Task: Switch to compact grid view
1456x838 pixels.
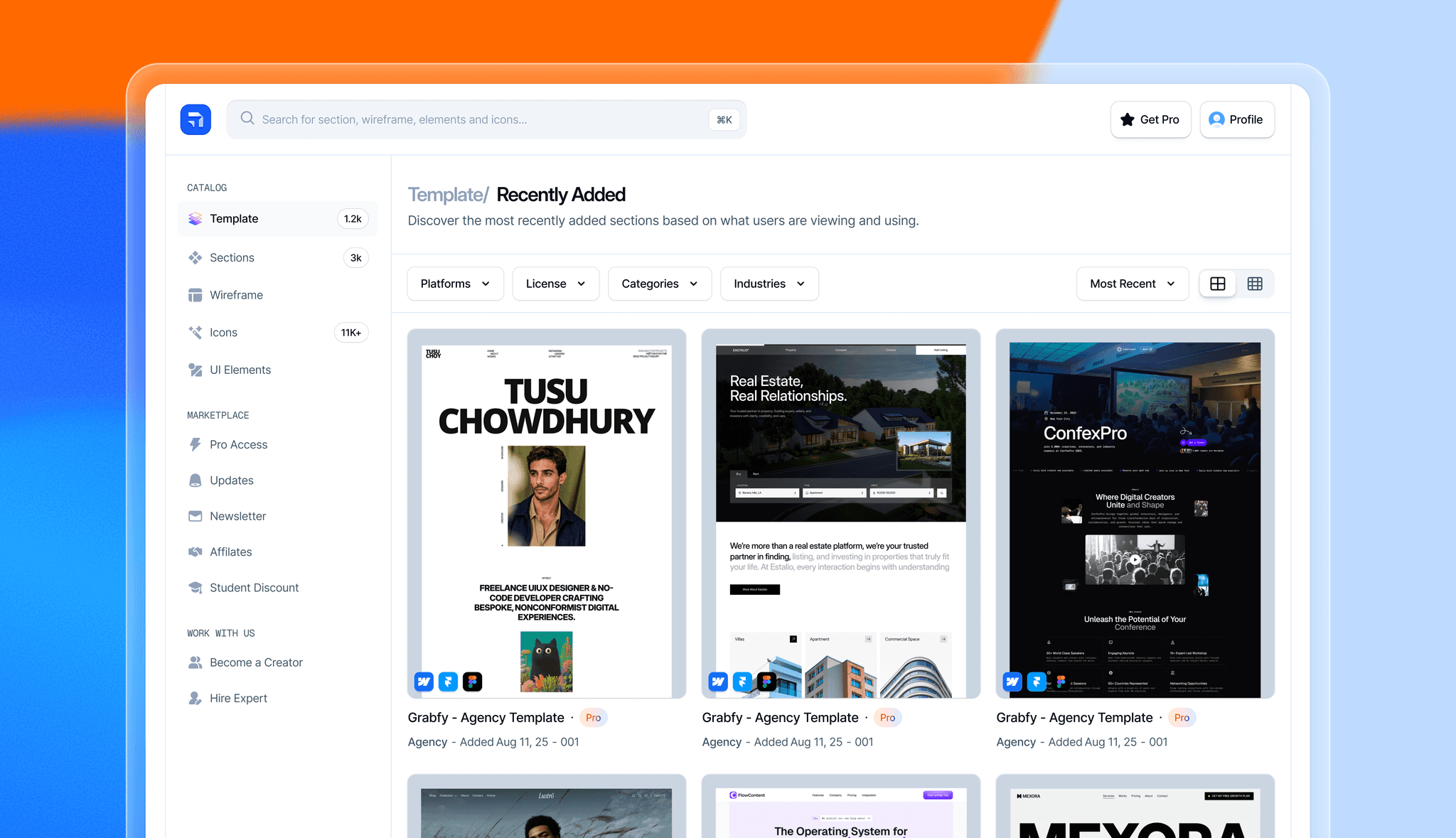Action: tap(1255, 284)
